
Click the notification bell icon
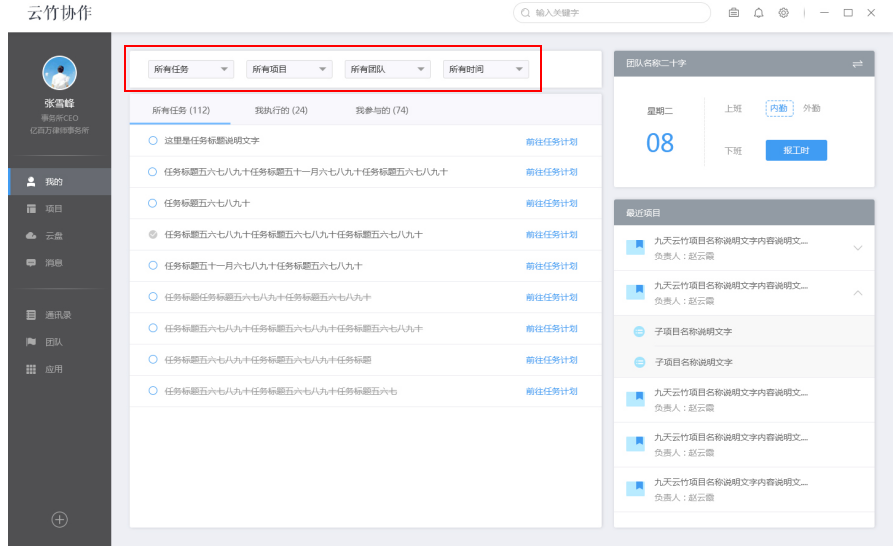coord(758,13)
